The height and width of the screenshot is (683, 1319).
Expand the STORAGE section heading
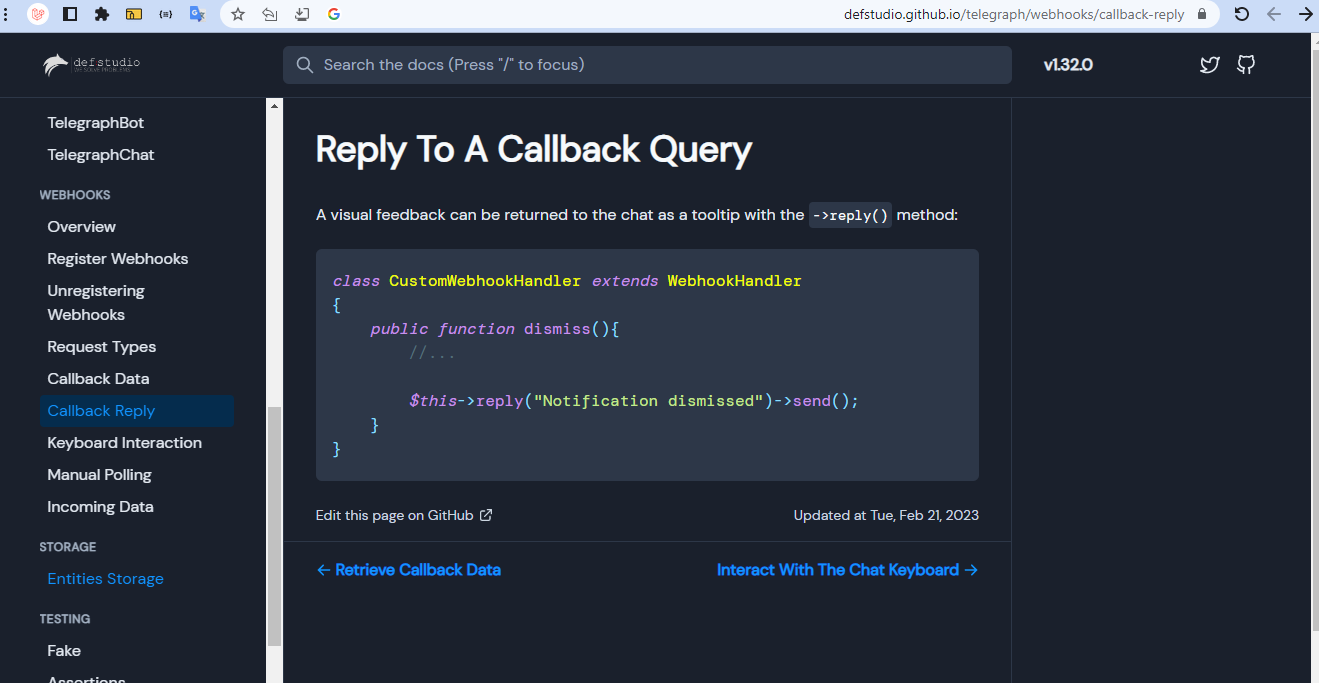coord(67,547)
